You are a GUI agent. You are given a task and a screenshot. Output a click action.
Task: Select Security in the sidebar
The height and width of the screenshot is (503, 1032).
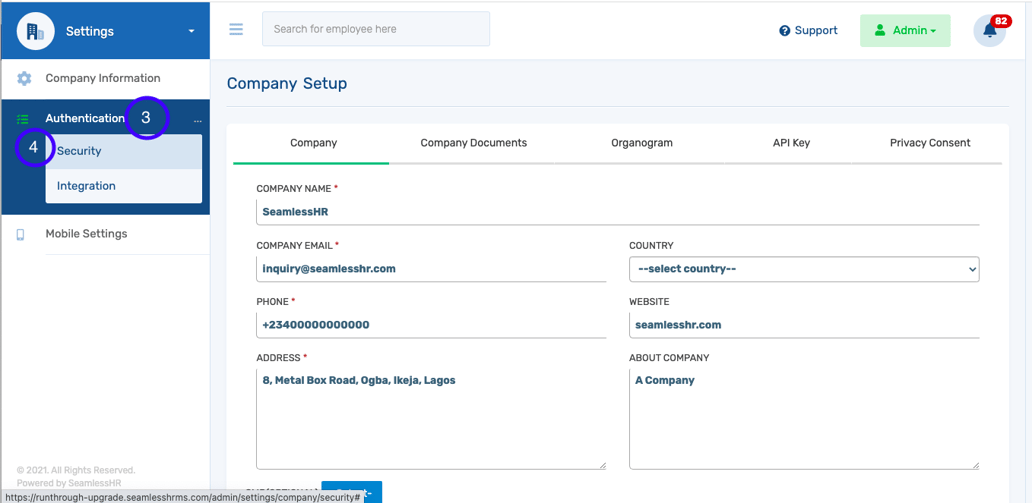point(80,151)
